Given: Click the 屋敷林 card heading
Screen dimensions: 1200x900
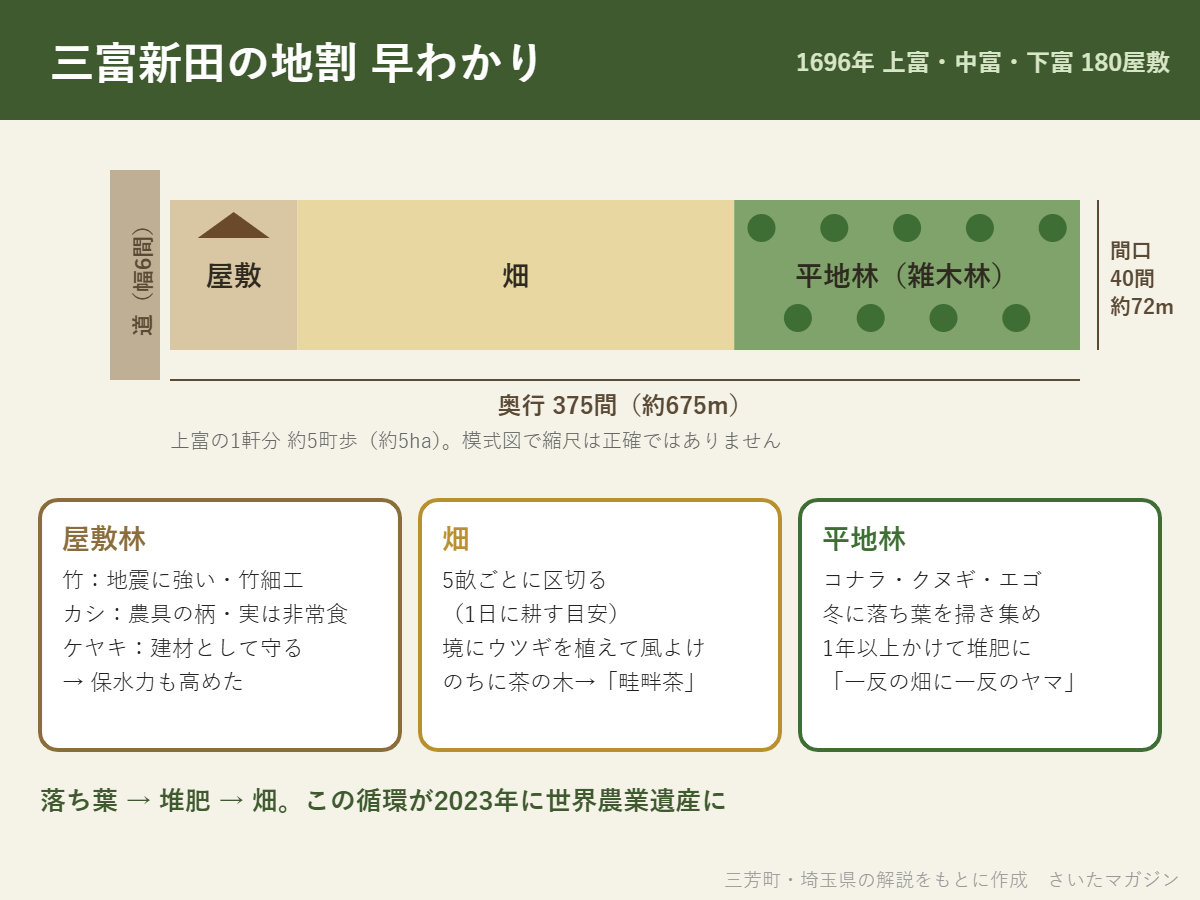Looking at the screenshot, I should click(104, 540).
